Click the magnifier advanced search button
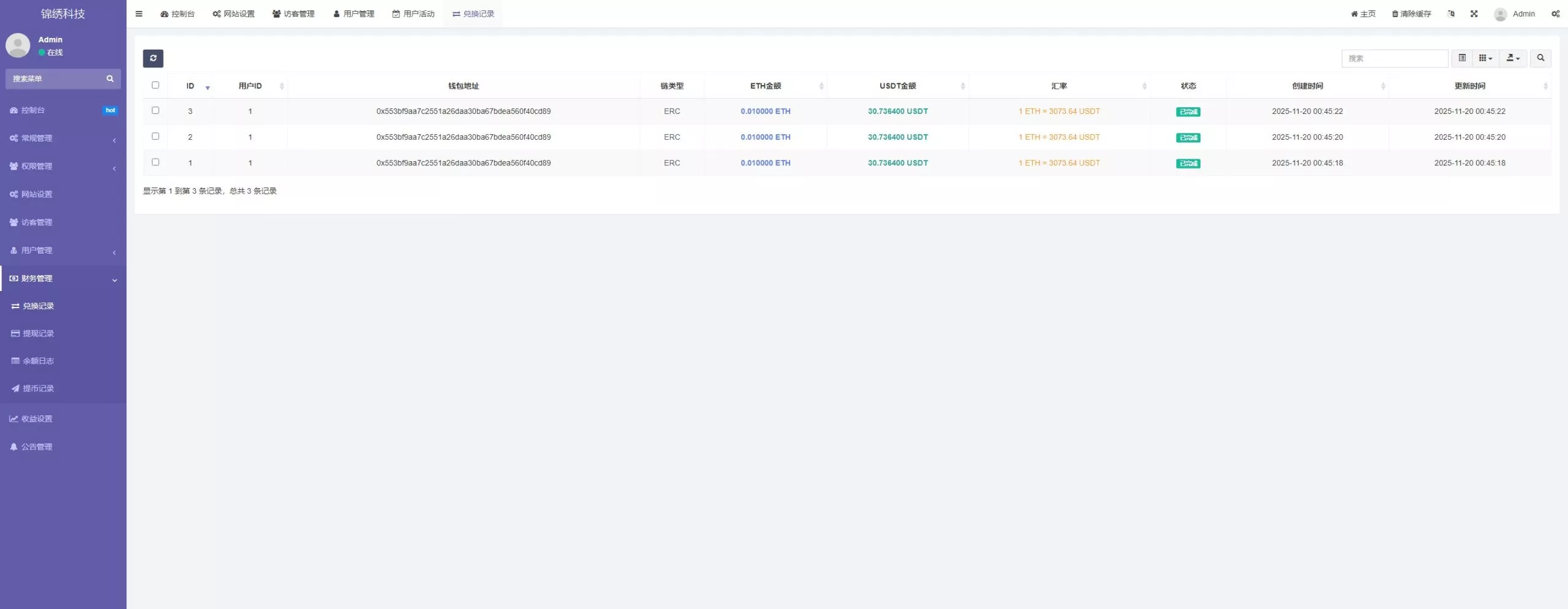The image size is (1568, 609). pos(1540,58)
